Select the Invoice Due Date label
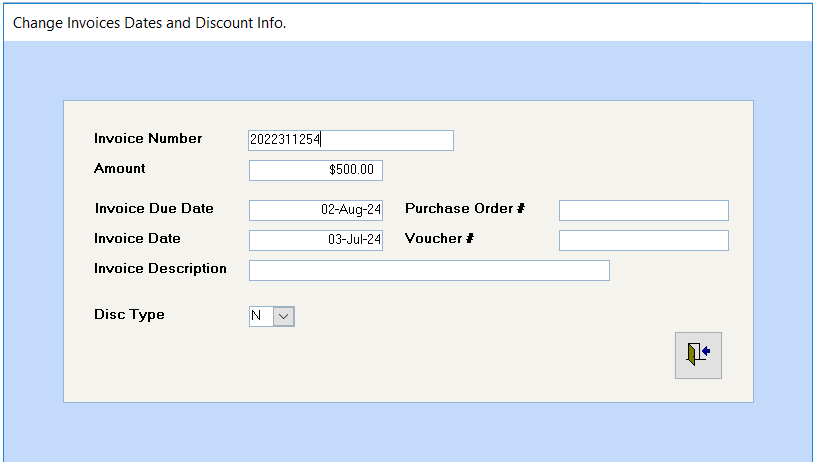 (154, 209)
